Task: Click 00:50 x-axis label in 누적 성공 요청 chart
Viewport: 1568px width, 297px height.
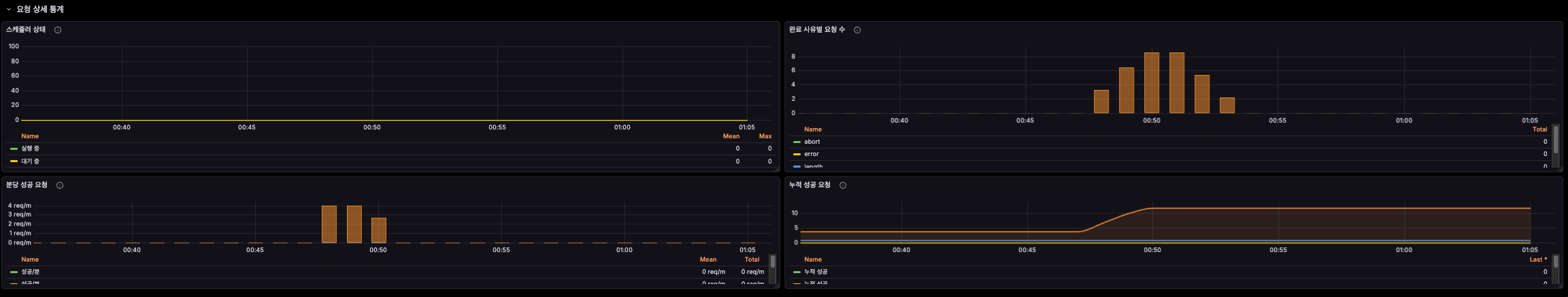Action: (1152, 250)
